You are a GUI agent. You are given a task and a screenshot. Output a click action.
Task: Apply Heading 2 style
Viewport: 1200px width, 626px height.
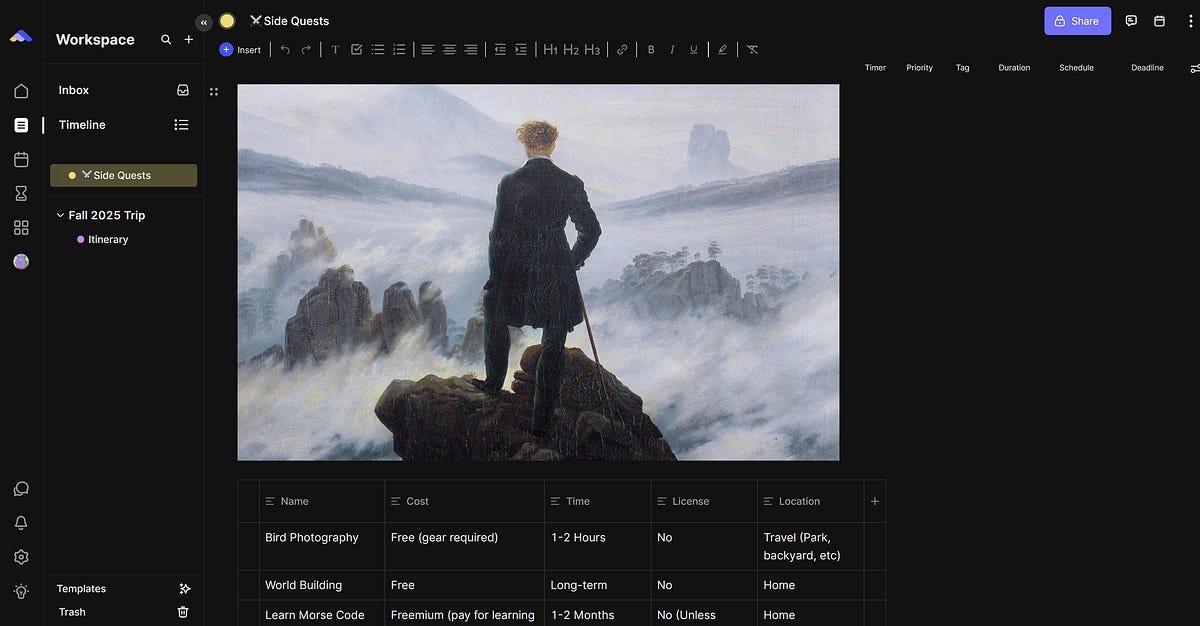click(571, 50)
